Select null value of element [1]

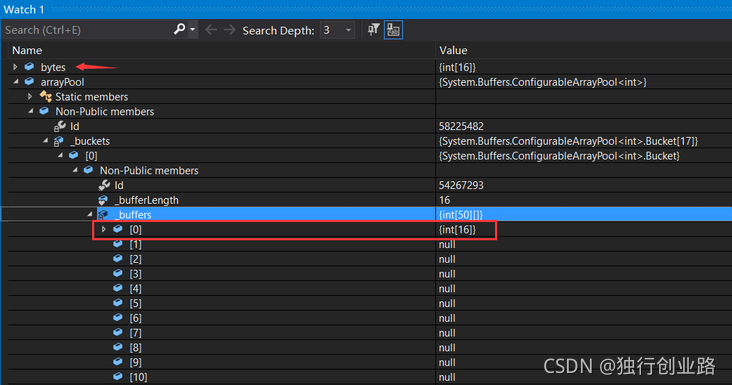(x=447, y=245)
